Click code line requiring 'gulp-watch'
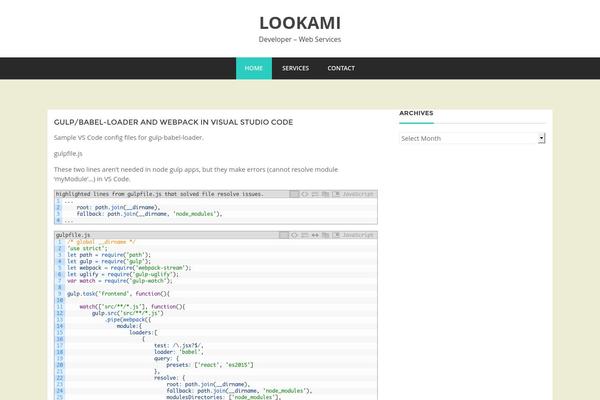Image resolution: width=600 pixels, height=400 pixels. (x=120, y=281)
